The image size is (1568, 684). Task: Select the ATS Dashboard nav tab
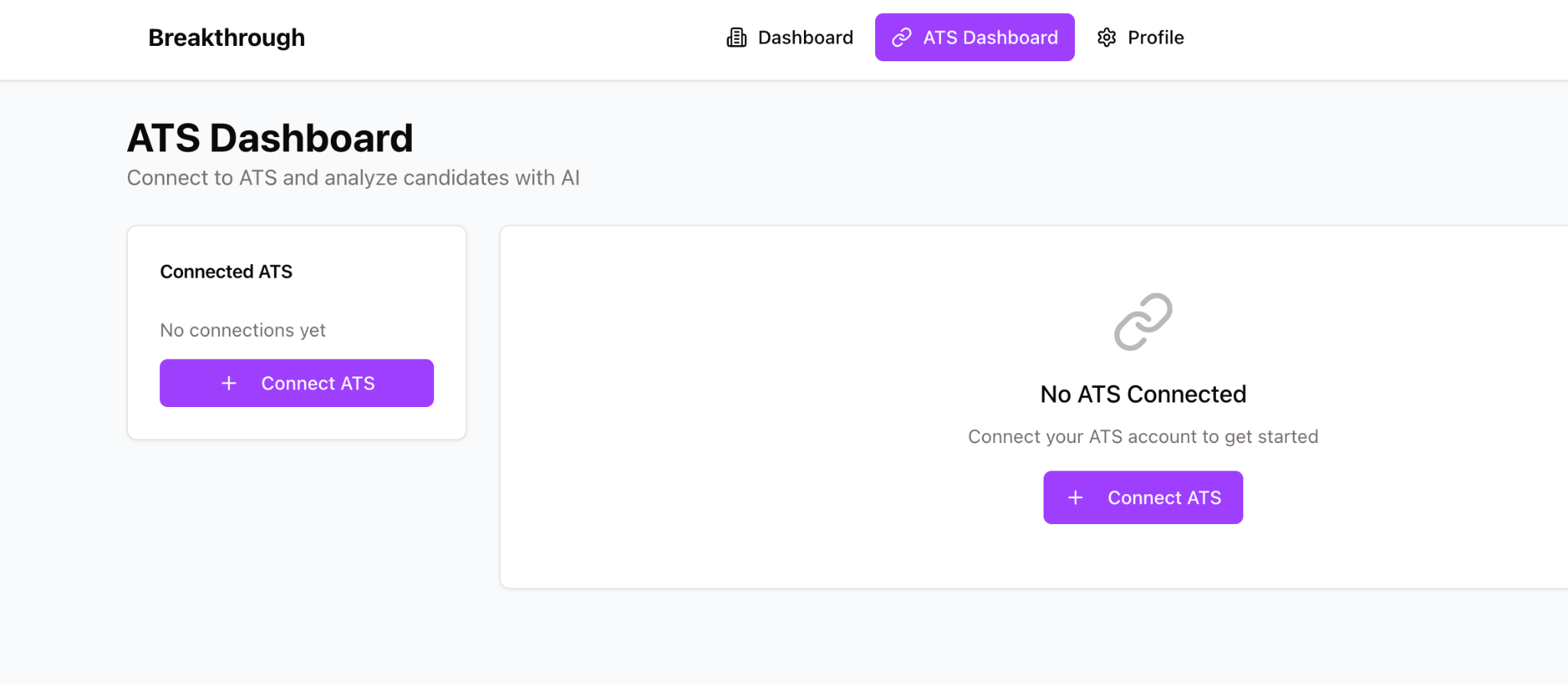pyautogui.click(x=975, y=37)
